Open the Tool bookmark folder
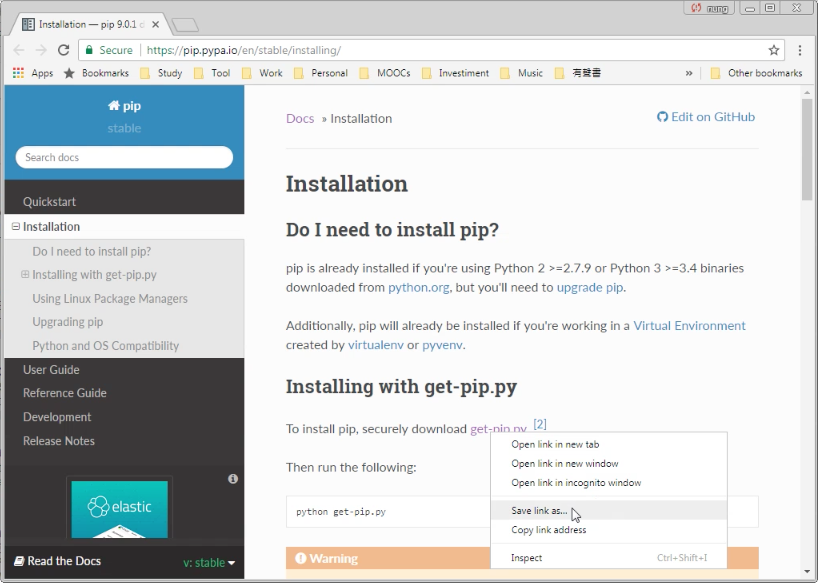This screenshot has width=818, height=583. click(x=212, y=73)
